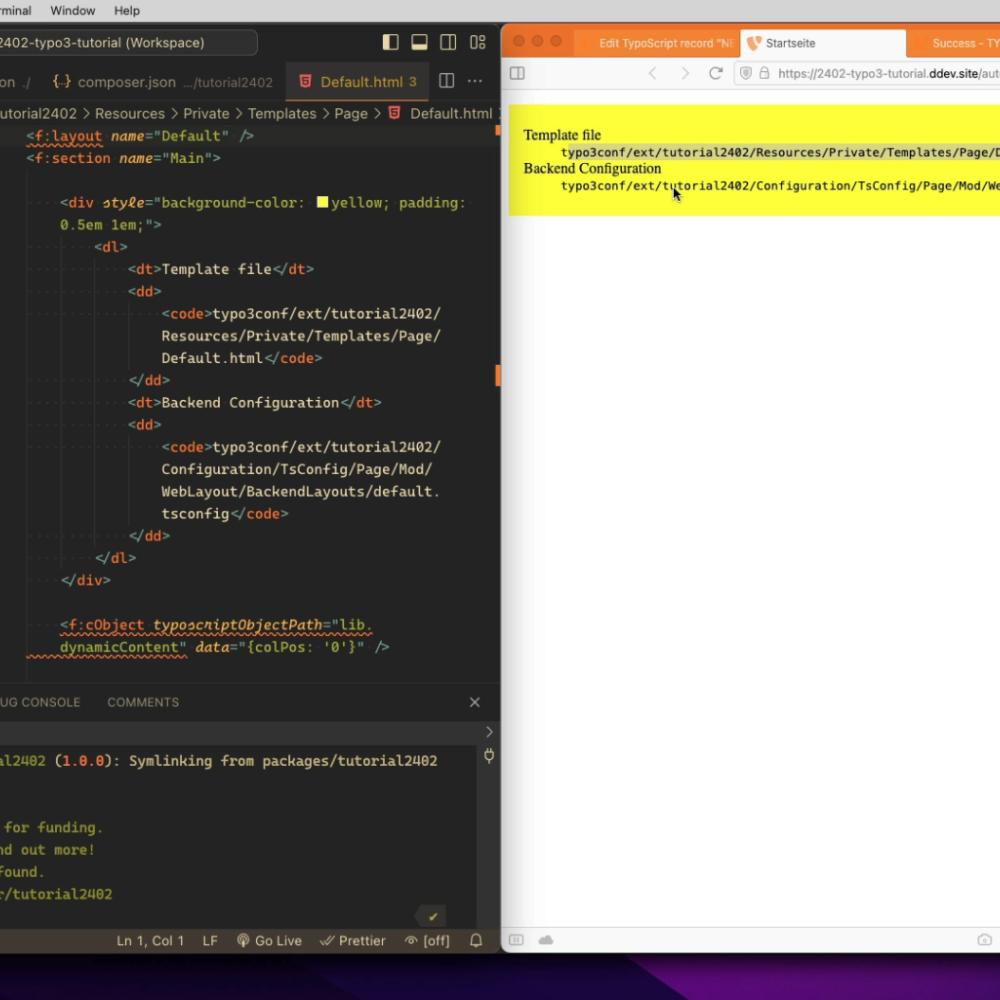Viewport: 1000px width, 1000px height.
Task: Click the camera icon in browser footer
Action: pyautogui.click(x=985, y=939)
